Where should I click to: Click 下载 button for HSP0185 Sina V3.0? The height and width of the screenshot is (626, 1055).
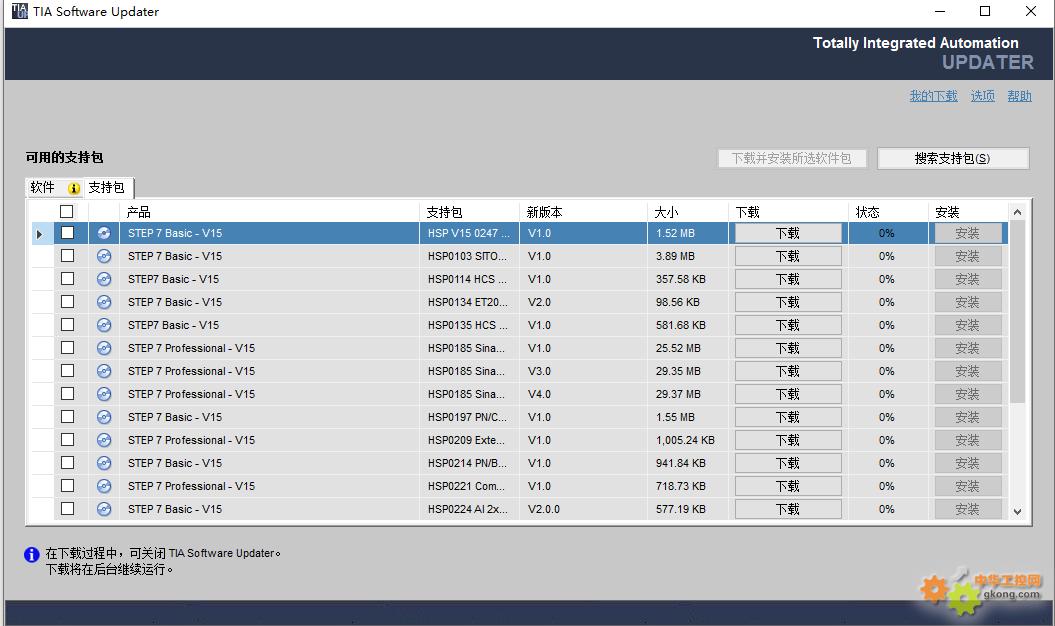788,371
